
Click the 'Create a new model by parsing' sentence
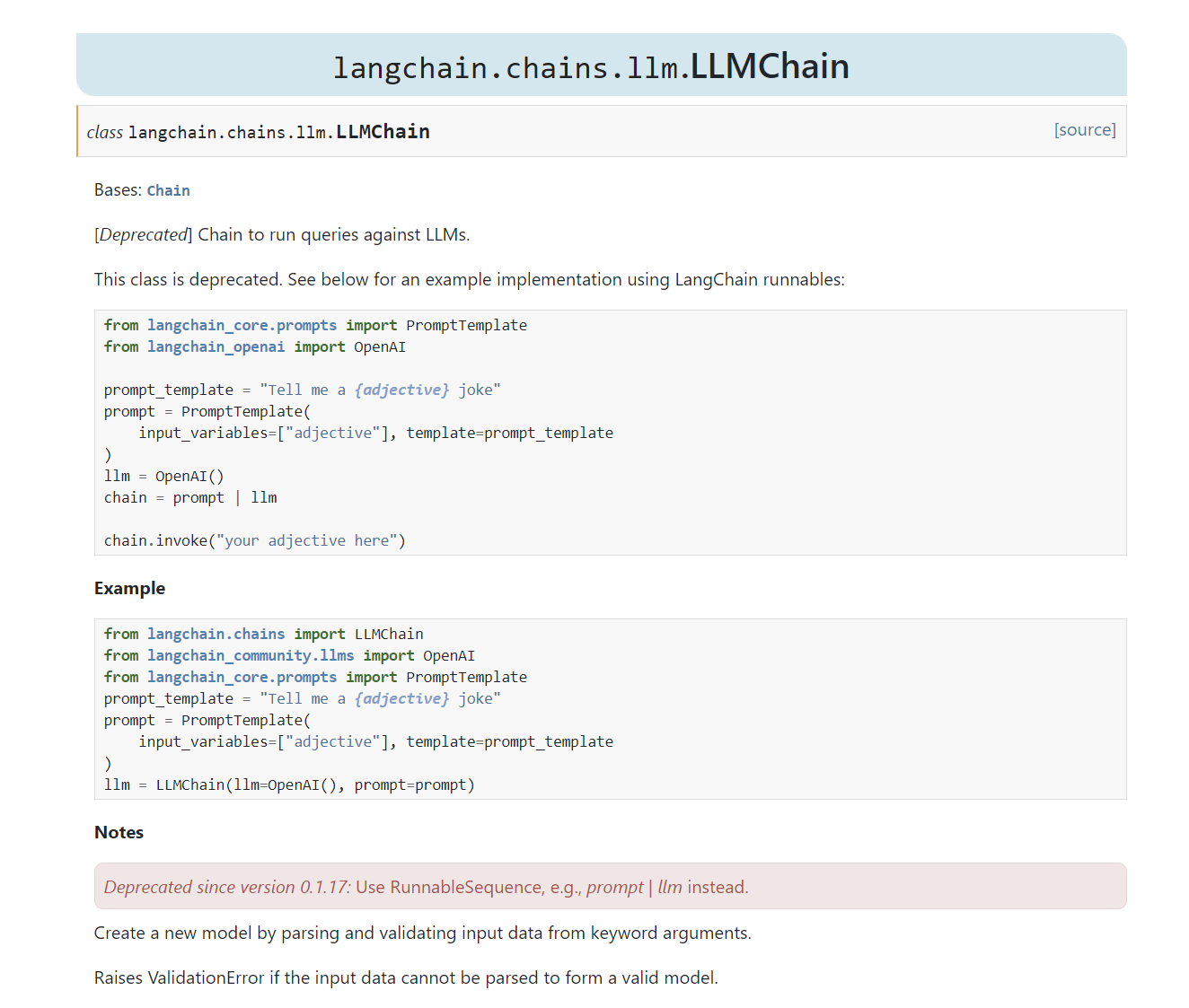[423, 933]
